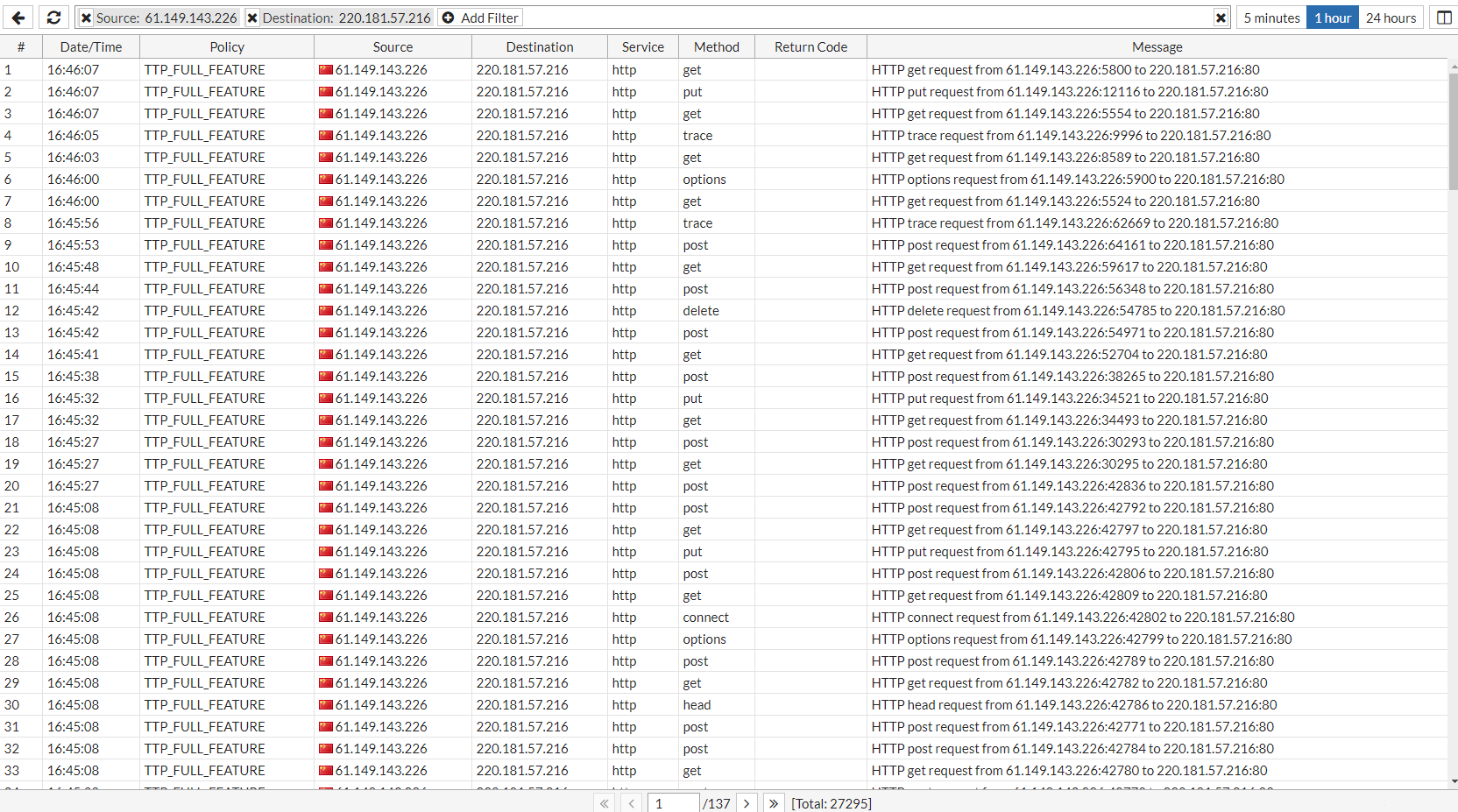Click the /137 page count label
Image resolution: width=1458 pixels, height=812 pixels.
pos(717,803)
